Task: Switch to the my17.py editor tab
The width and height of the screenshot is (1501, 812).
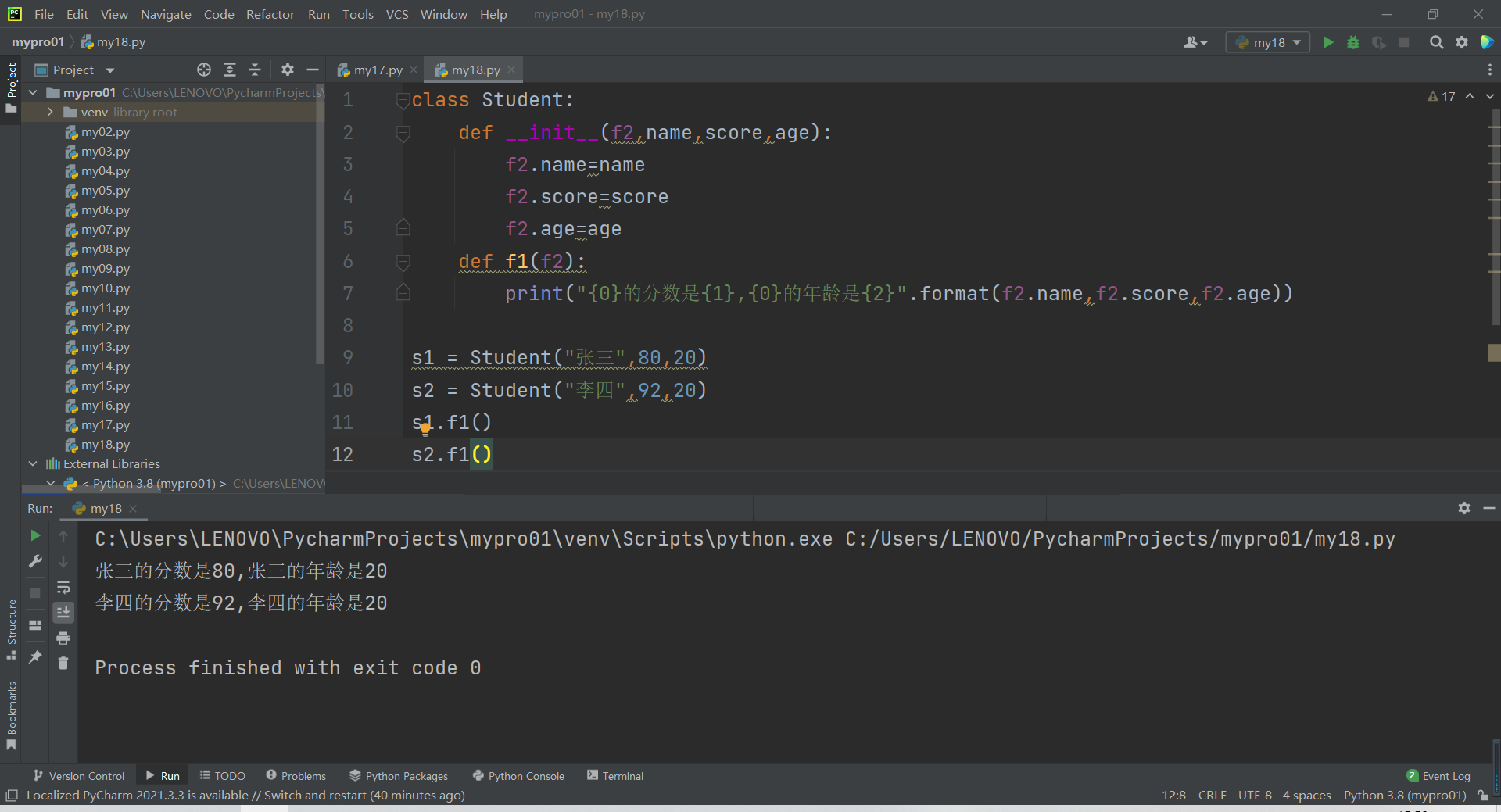Action: pos(378,70)
